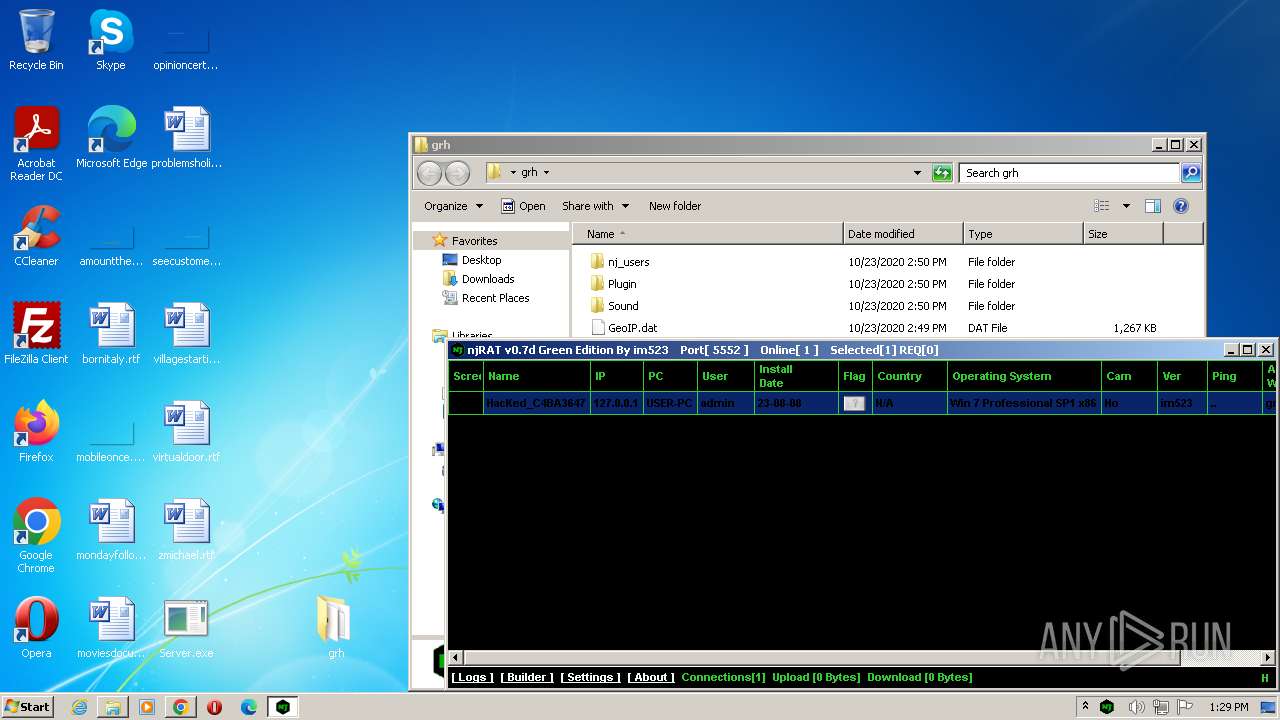Launch Microsoft Edge desktop shortcut
The image size is (1280, 720).
(111, 138)
